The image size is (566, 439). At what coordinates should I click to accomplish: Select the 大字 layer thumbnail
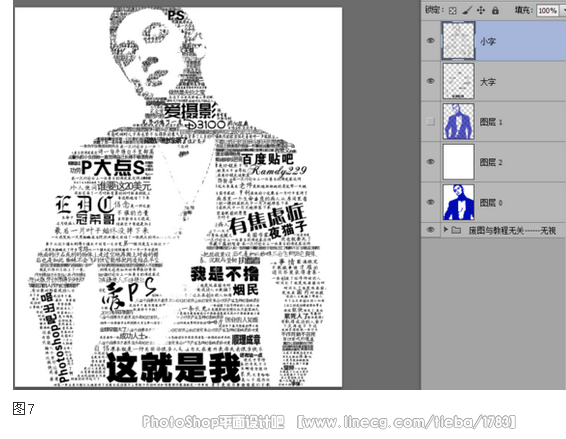point(458,81)
